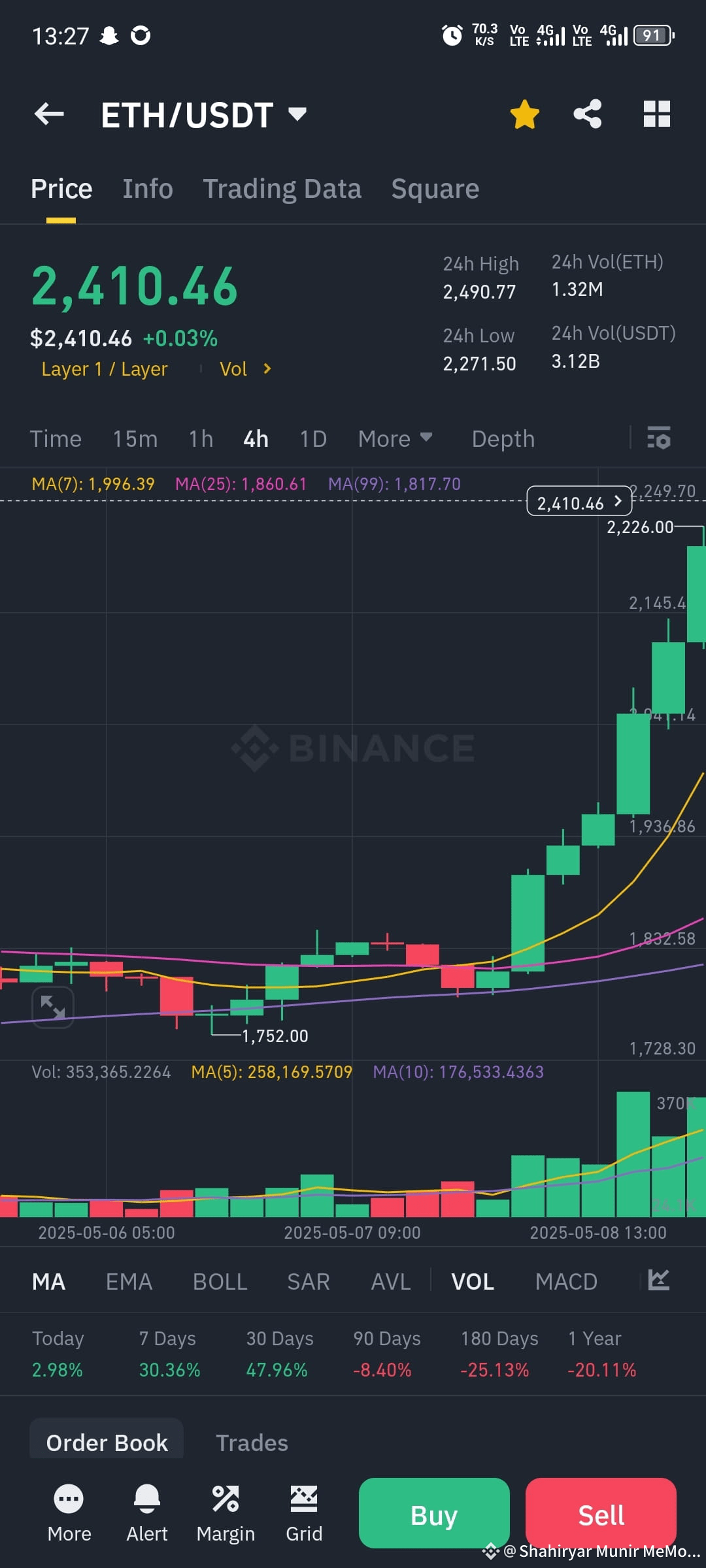This screenshot has width=706, height=1568.
Task: Tap the low price marker 1,752.00
Action: pyautogui.click(x=275, y=1036)
